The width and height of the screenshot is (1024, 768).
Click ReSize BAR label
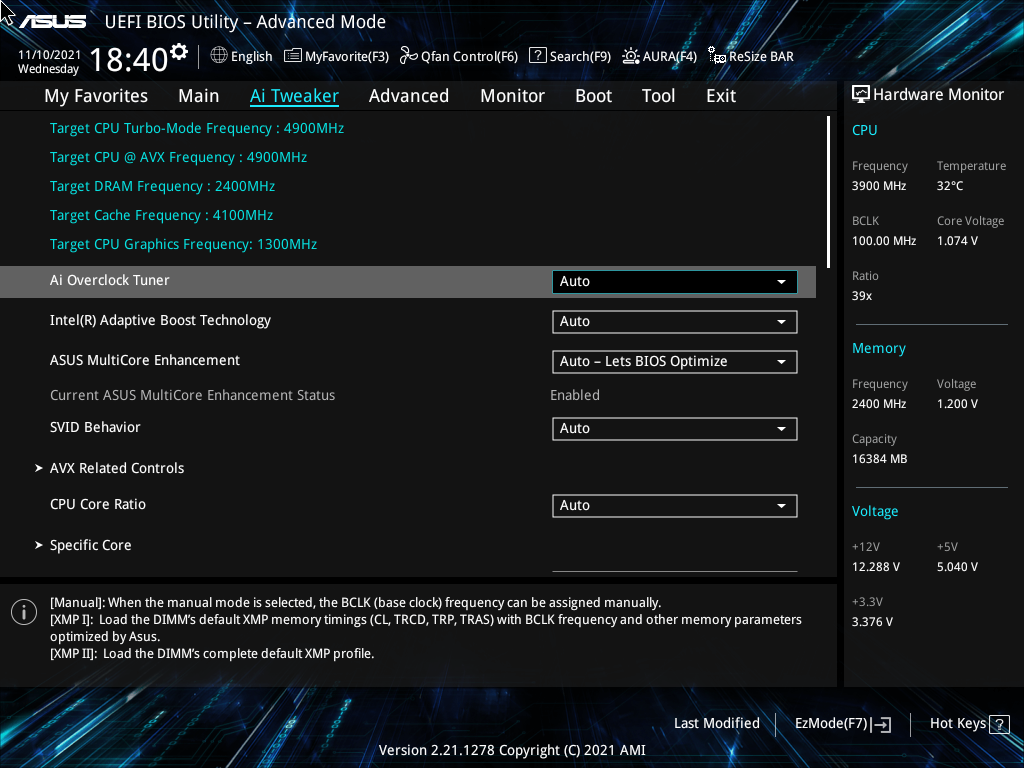[761, 57]
